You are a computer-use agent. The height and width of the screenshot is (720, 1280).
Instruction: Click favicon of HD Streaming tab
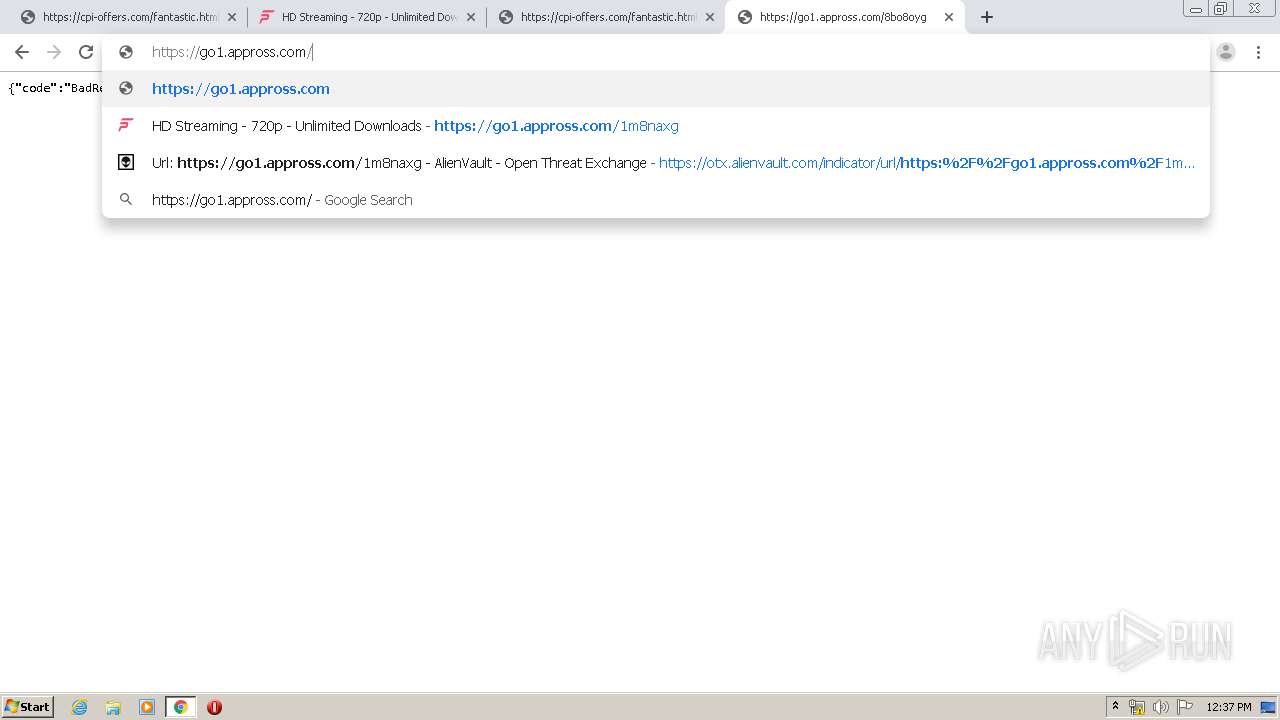click(x=267, y=17)
